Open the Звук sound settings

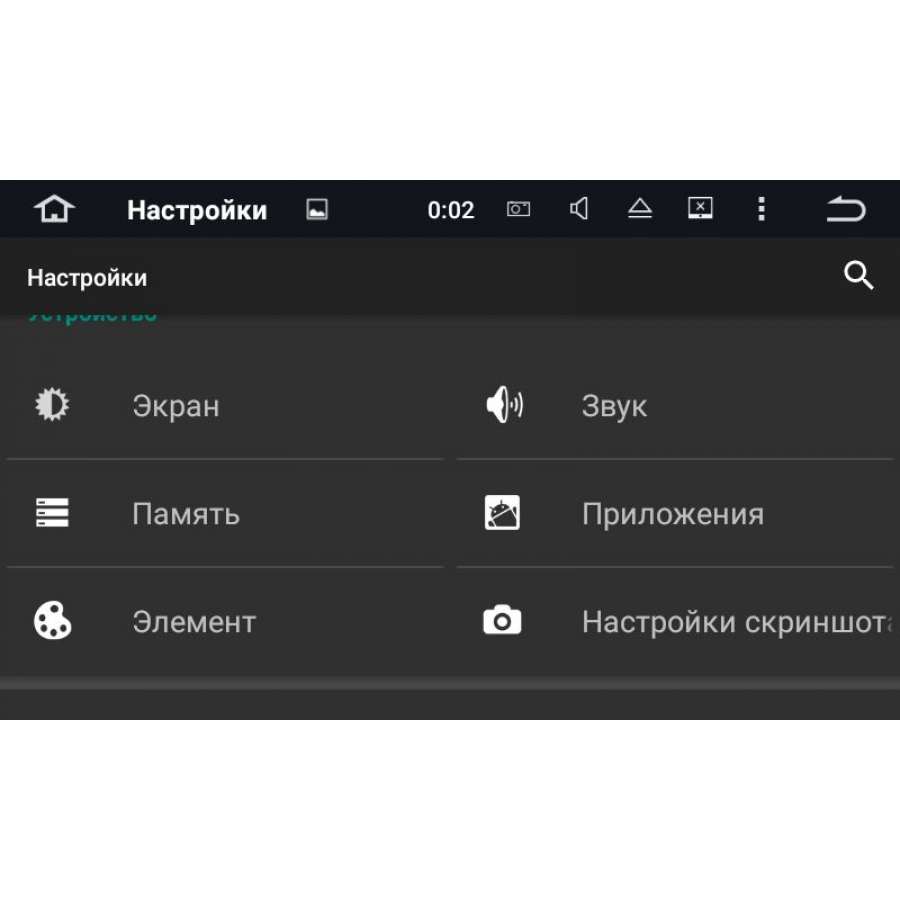[675, 406]
